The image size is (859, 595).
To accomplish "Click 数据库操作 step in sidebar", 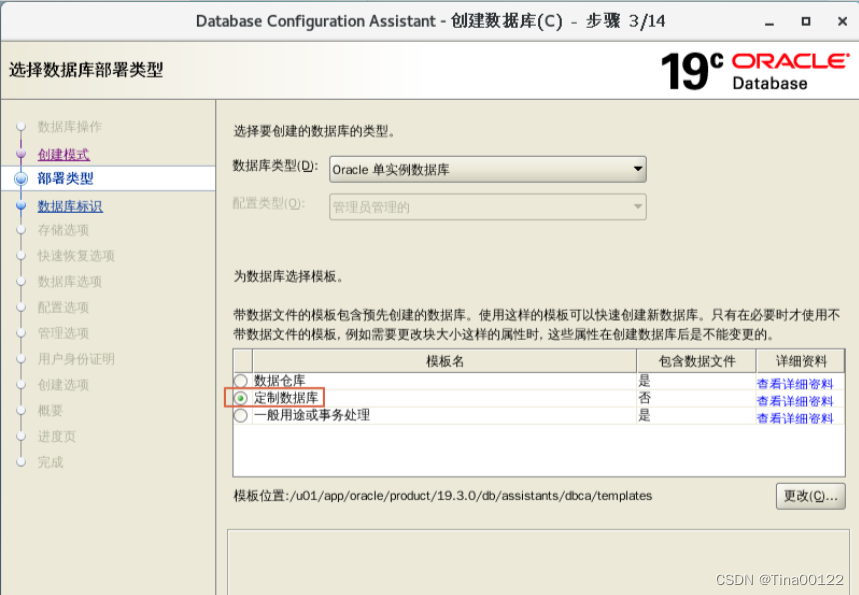I will (x=70, y=127).
